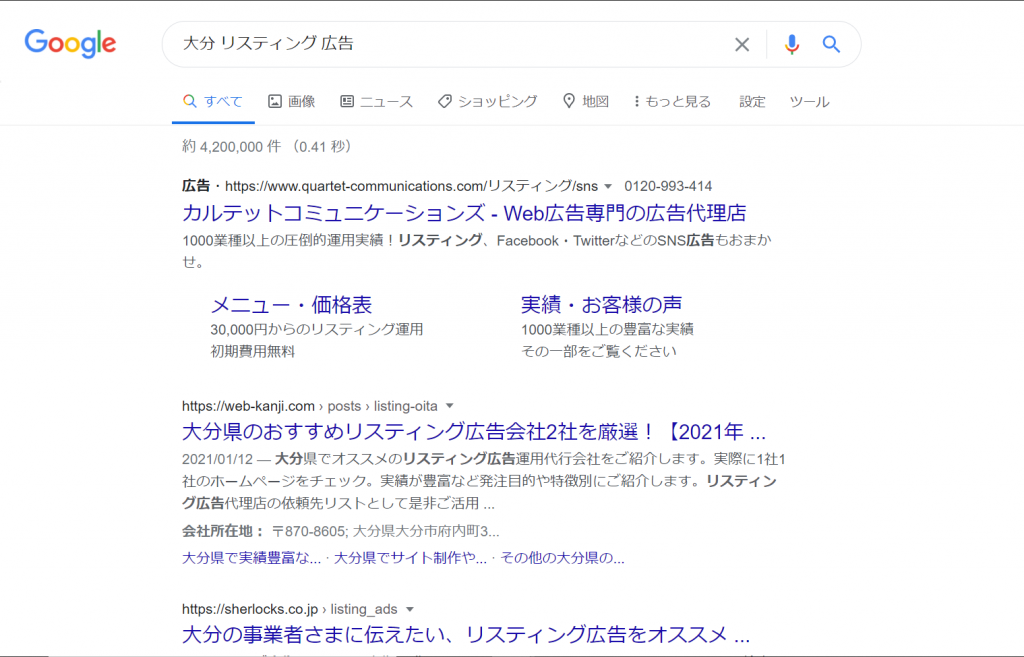
Task: Open dropdown arrow beside quartet-communications ad URL
Action: (x=608, y=187)
